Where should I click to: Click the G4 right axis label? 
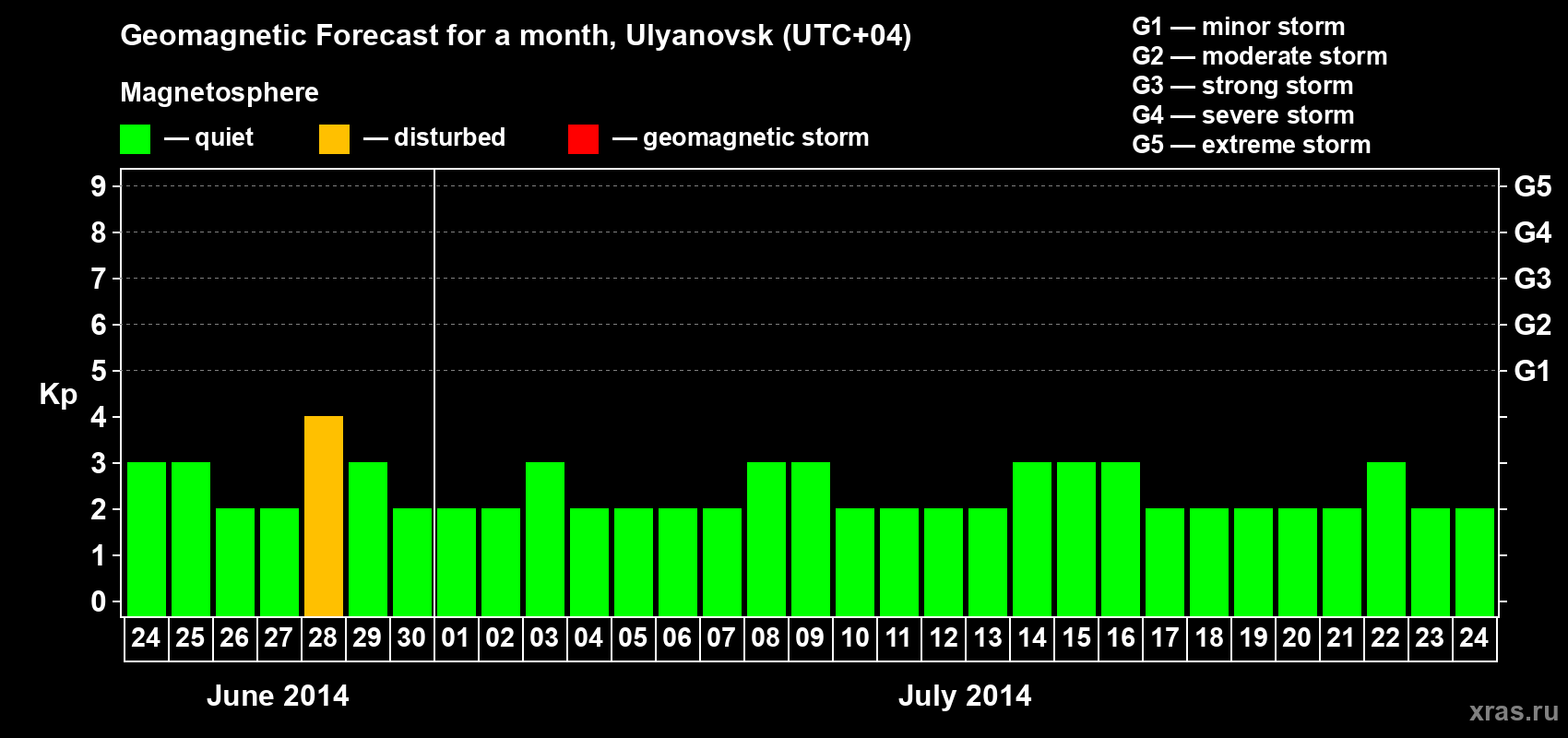point(1533,232)
